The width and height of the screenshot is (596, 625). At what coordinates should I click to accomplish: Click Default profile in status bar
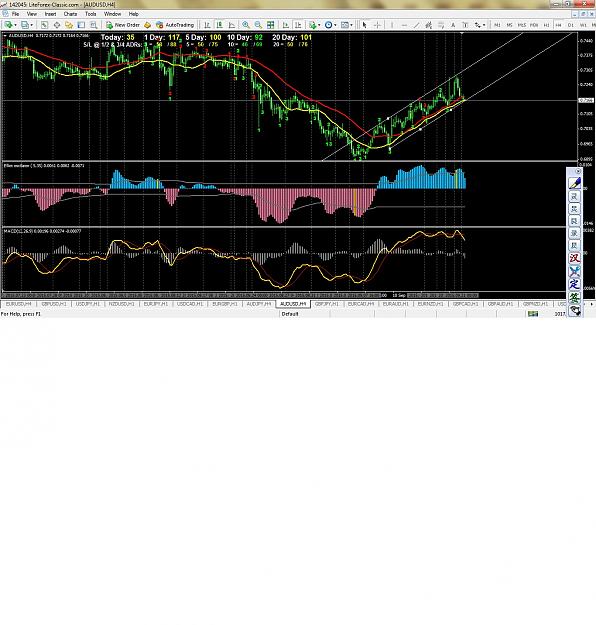290,314
